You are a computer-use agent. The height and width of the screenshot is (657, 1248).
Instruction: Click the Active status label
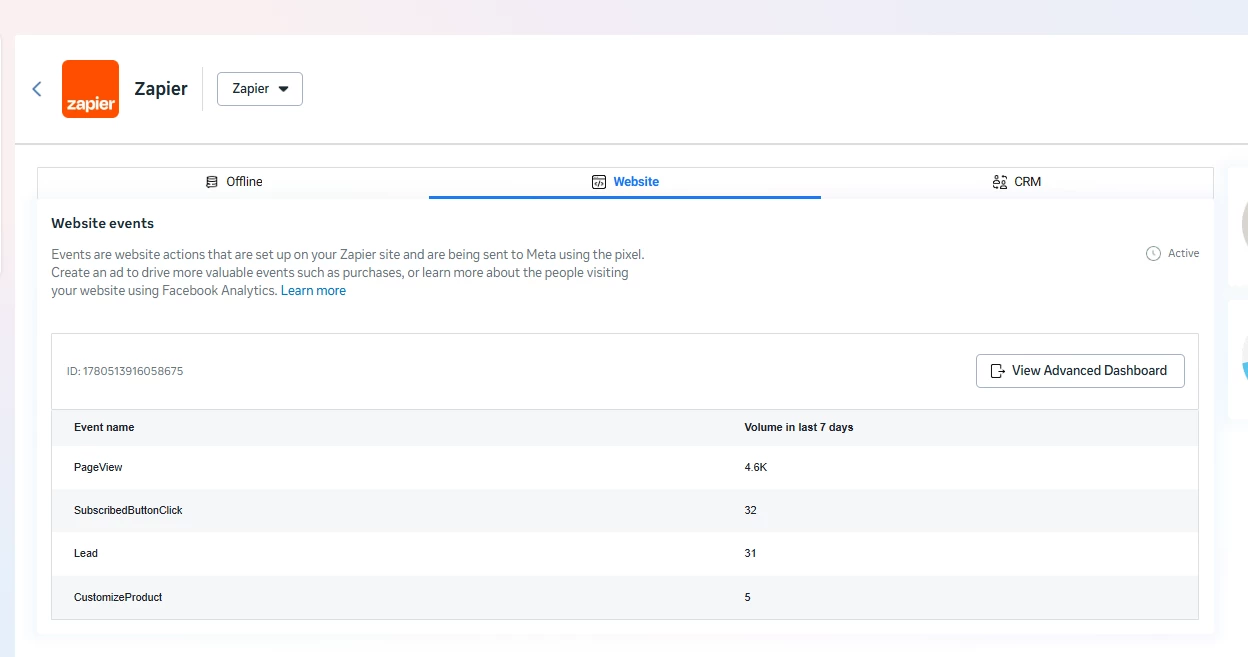[1183, 254]
